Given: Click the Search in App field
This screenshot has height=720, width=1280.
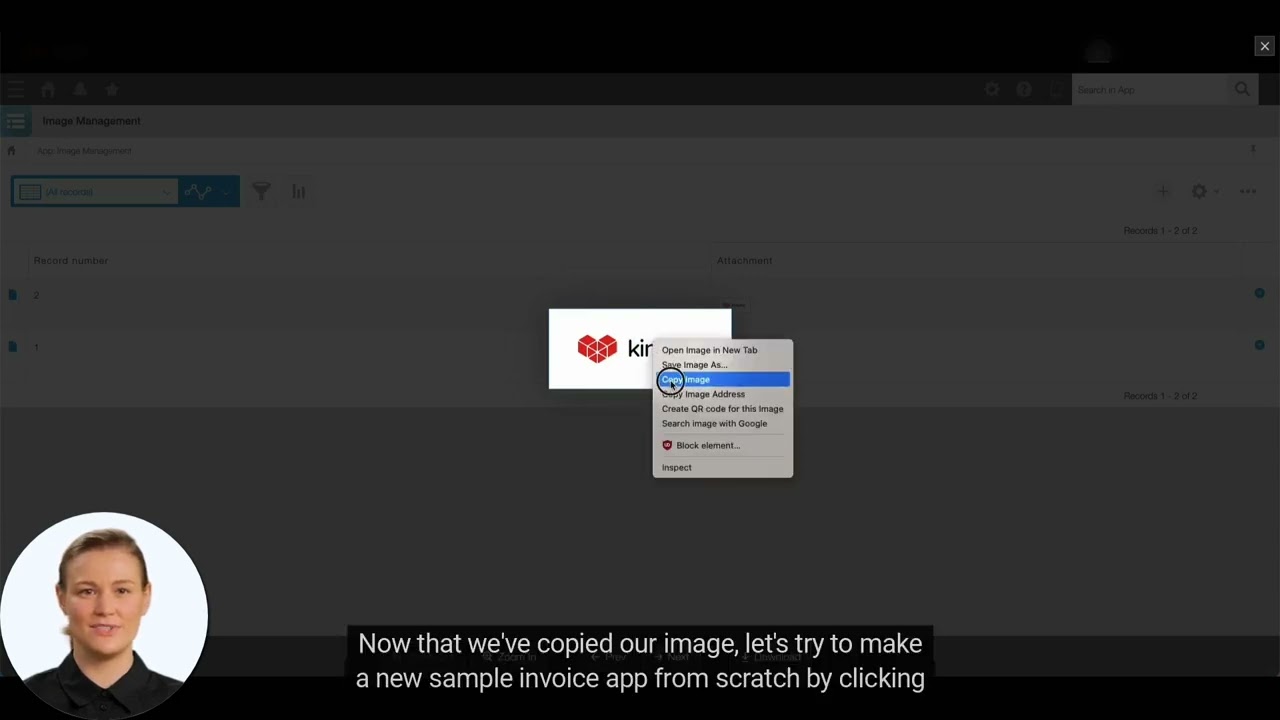Looking at the screenshot, I should point(1149,90).
